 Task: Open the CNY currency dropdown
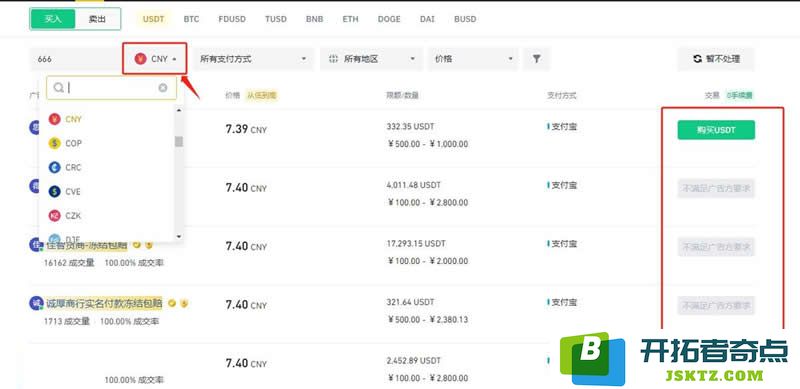(x=155, y=59)
